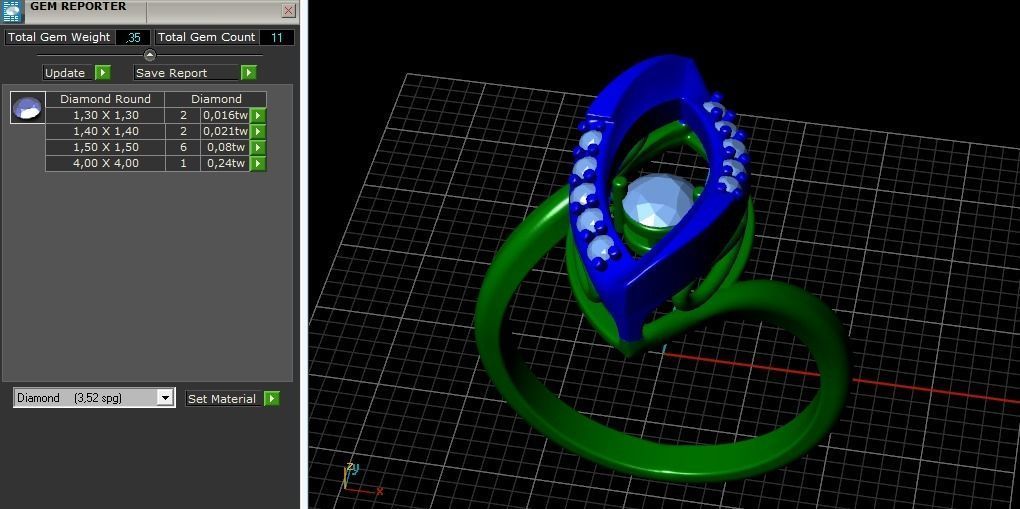
Task: Open the Diamond (3,52 spg) material dropdown
Action: (x=165, y=398)
